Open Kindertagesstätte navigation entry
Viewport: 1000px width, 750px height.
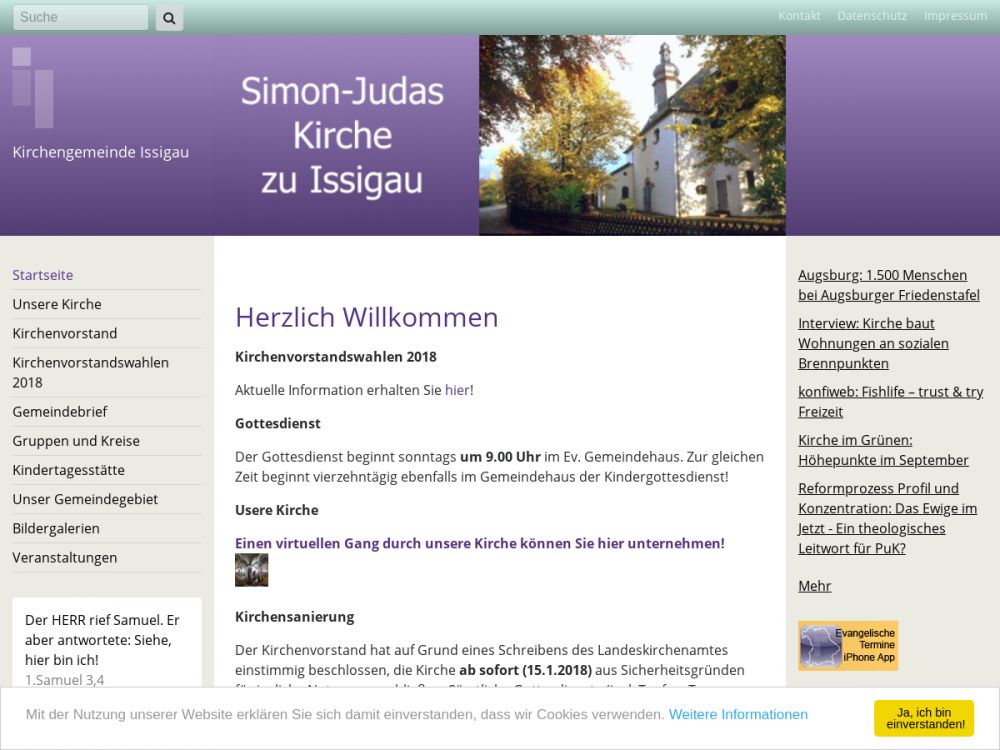69,470
